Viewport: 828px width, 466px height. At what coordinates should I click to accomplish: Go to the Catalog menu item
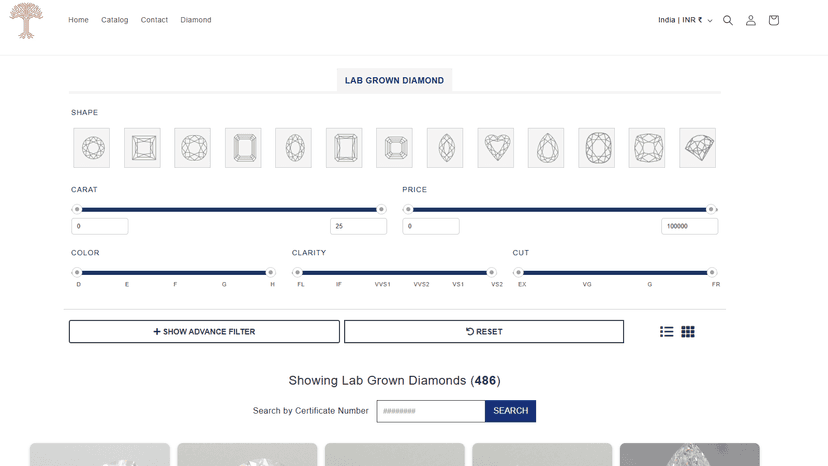point(115,20)
